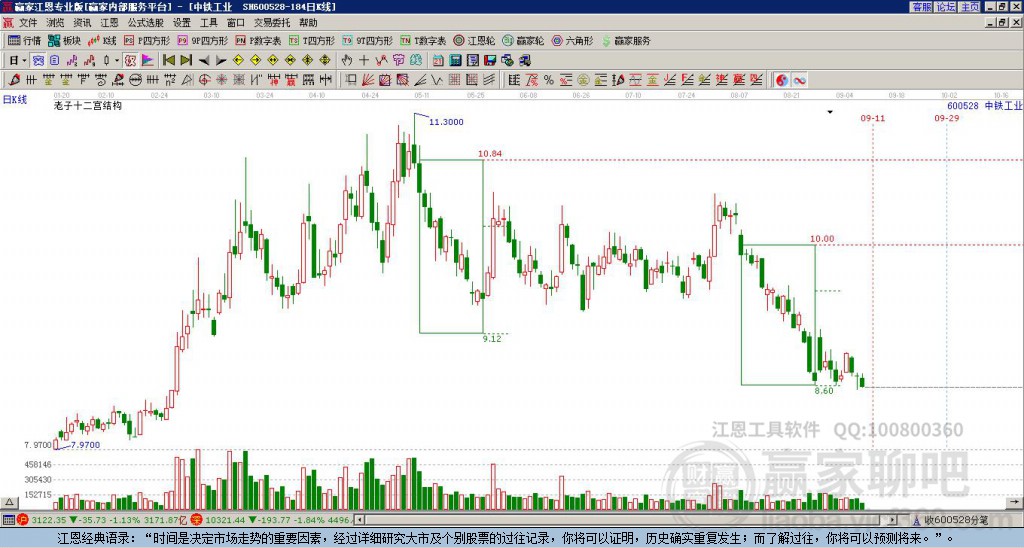The height and width of the screenshot is (548, 1024).
Task: Switch to K线 chart view
Action: [102, 40]
